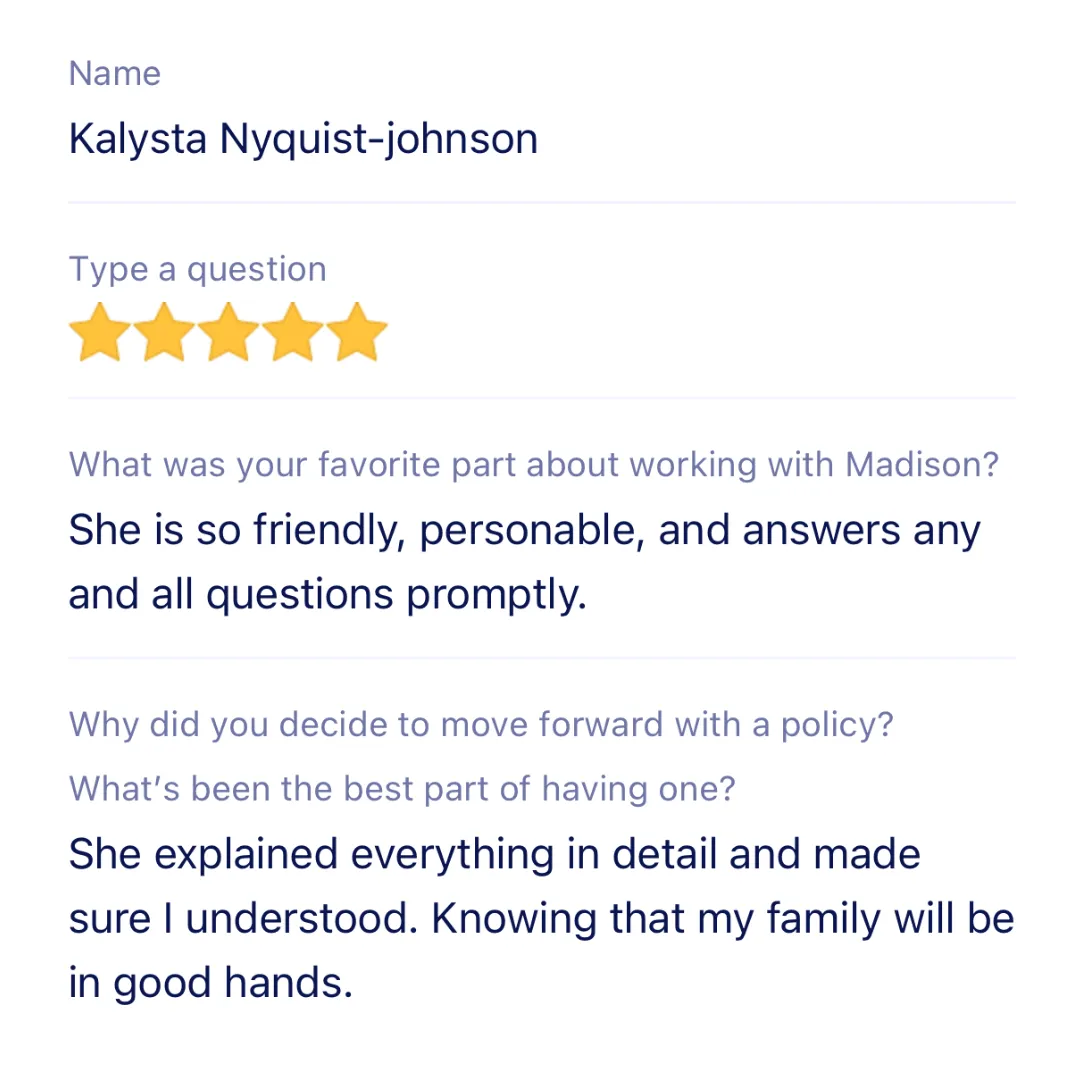Click the 'and all questions promptly' line
The width and height of the screenshot is (1080, 1080).
click(x=328, y=595)
